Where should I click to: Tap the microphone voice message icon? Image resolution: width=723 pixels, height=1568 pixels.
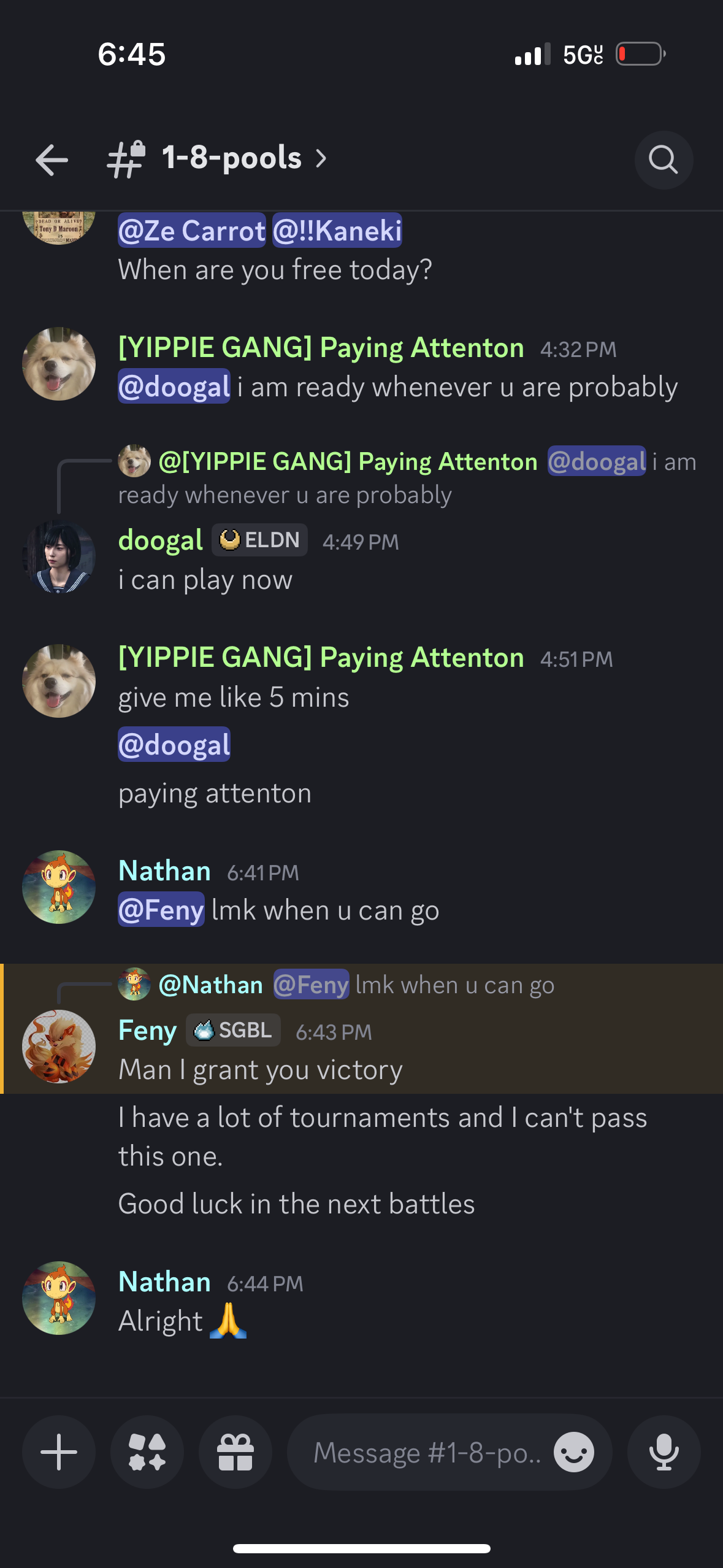(664, 1452)
